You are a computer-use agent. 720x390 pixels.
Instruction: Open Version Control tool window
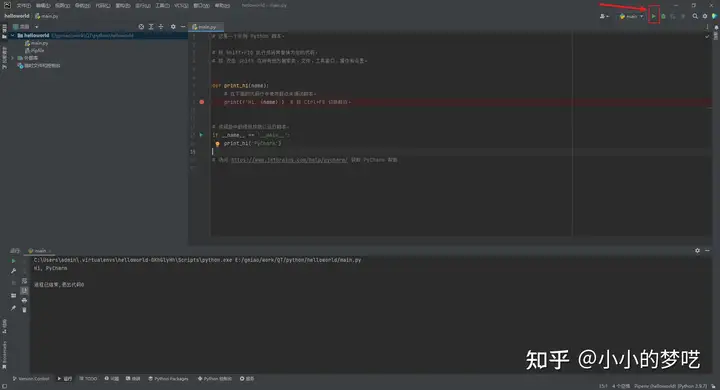tap(31, 379)
